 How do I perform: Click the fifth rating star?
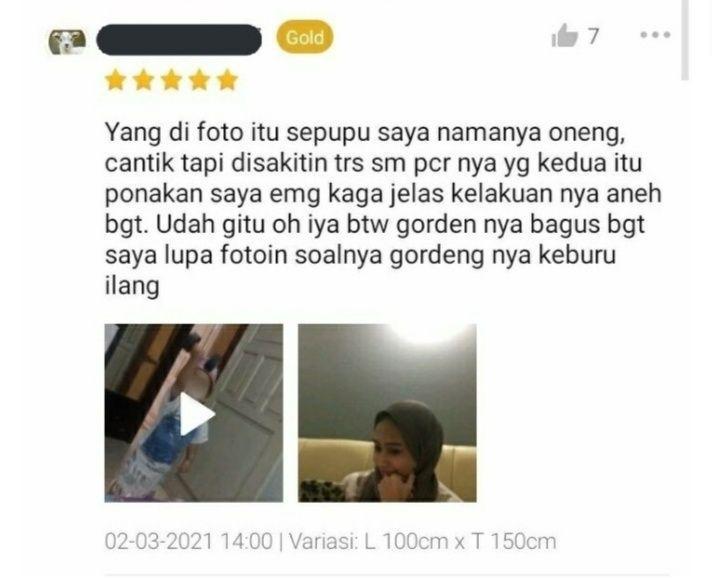227,80
